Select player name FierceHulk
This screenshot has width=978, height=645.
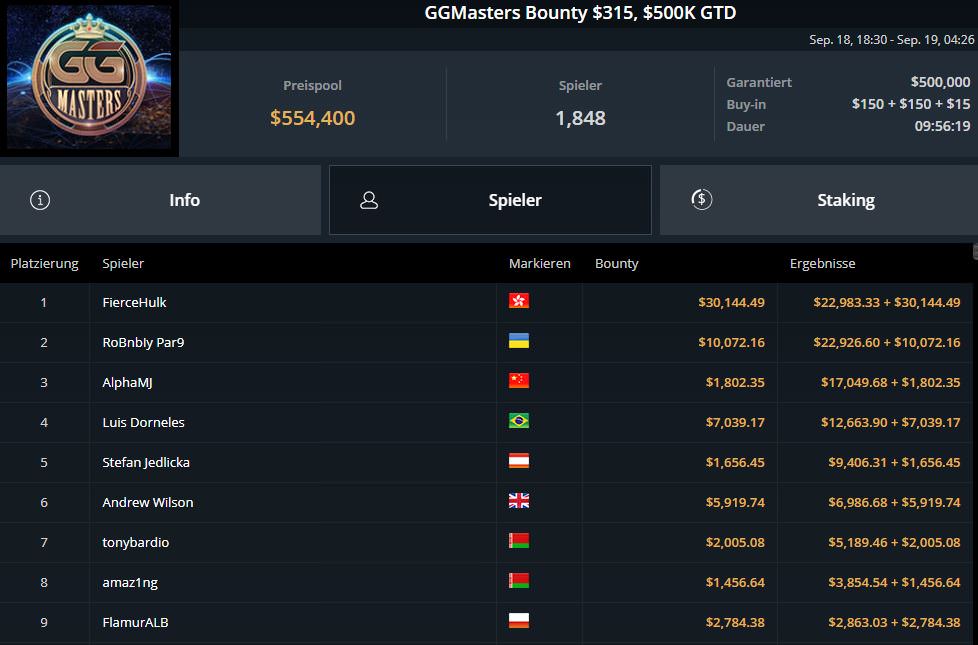(134, 303)
